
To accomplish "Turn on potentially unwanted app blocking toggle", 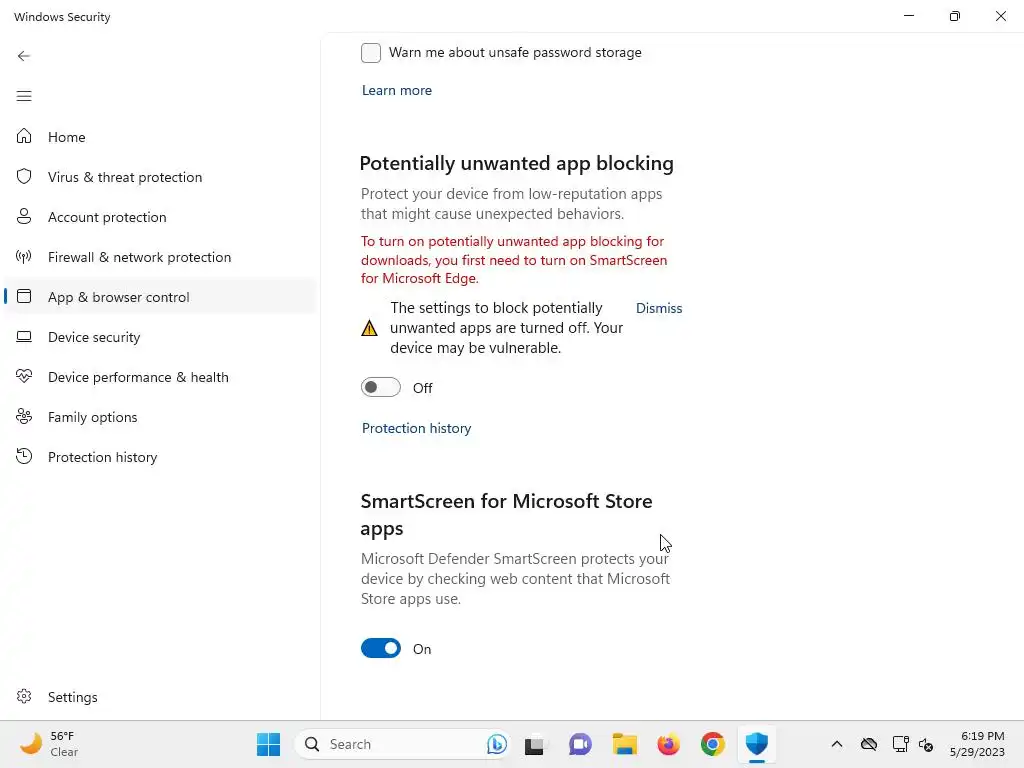I will click(x=381, y=387).
